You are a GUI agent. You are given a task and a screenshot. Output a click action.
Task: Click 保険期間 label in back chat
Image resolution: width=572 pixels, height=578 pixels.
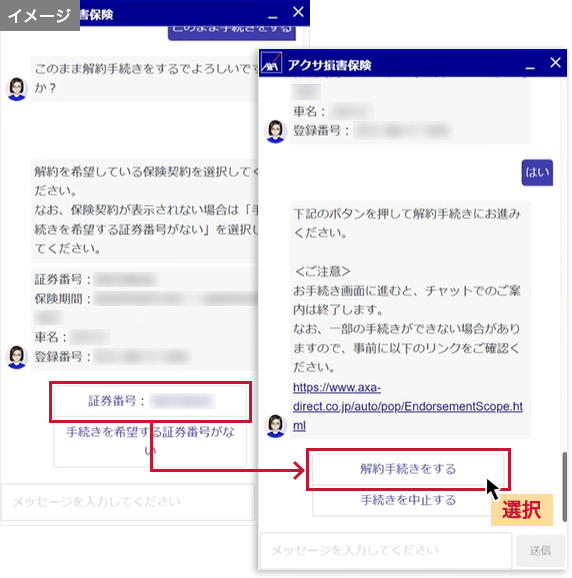point(58,299)
